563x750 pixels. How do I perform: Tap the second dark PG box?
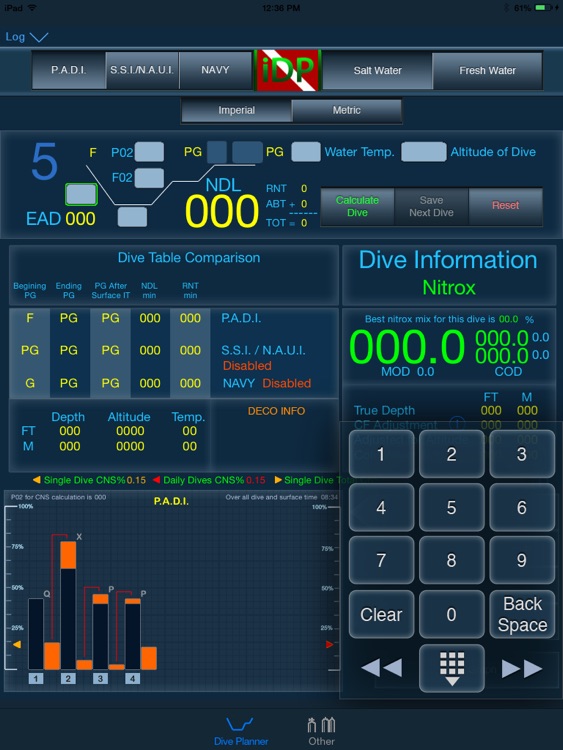point(247,153)
